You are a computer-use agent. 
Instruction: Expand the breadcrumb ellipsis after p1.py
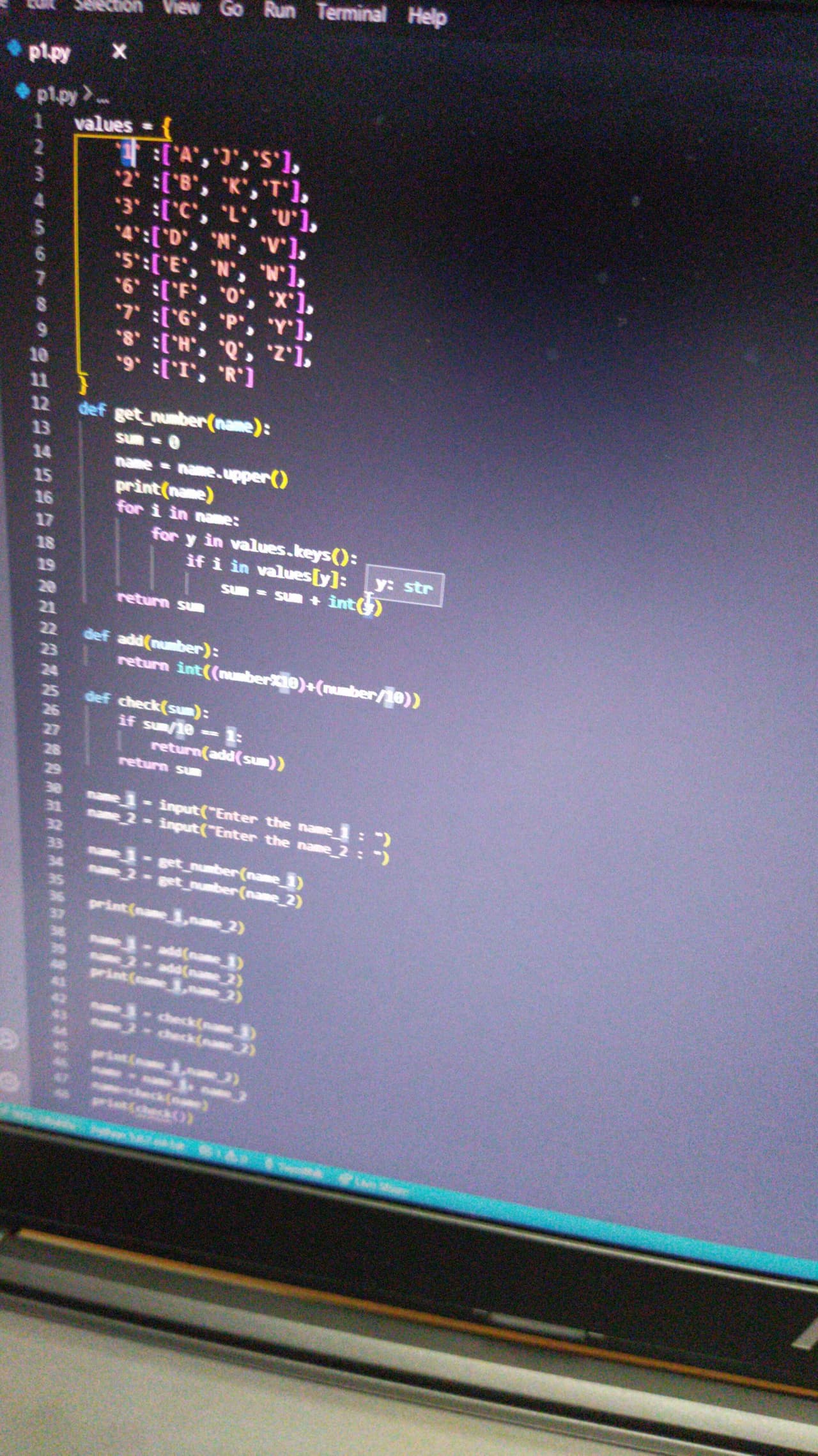102,100
